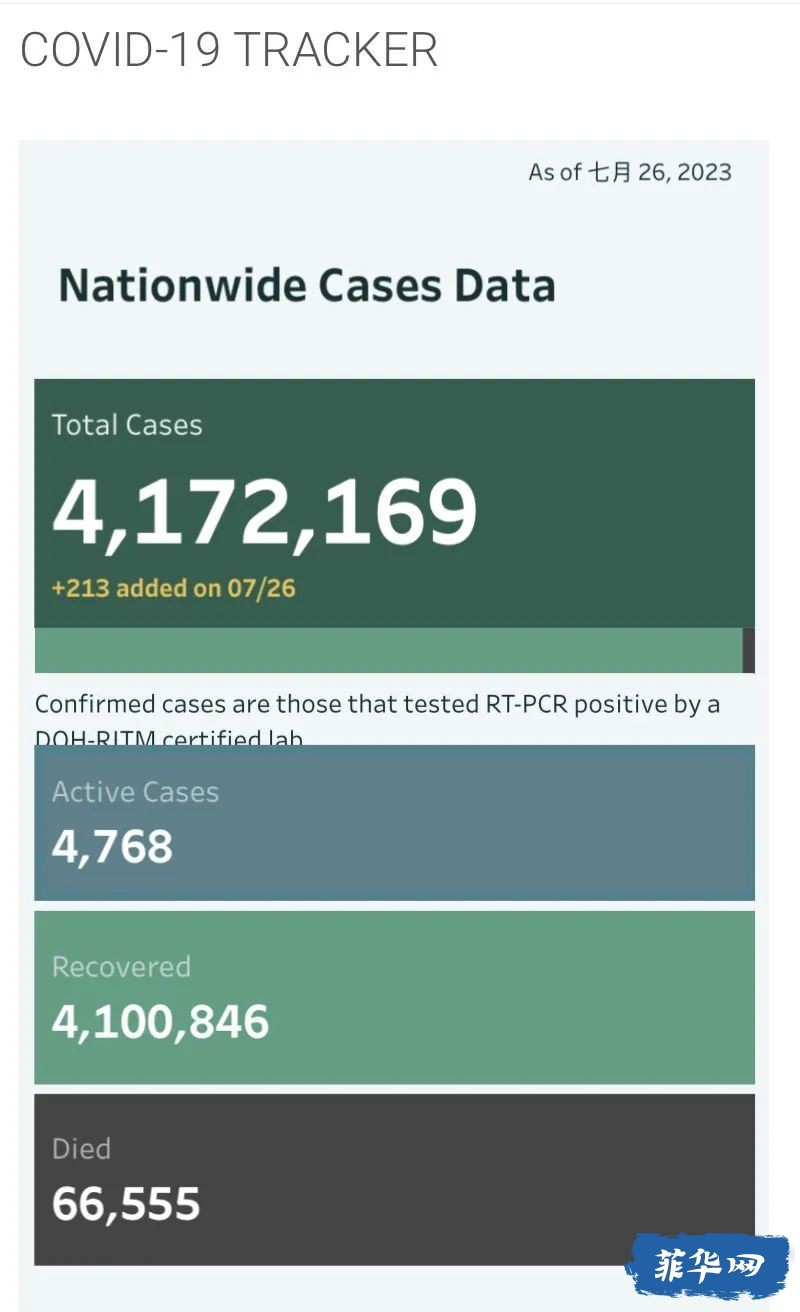Click the small scrollbar beside Total Cases panel
Viewport: 800px width, 1312px height.
[x=749, y=650]
